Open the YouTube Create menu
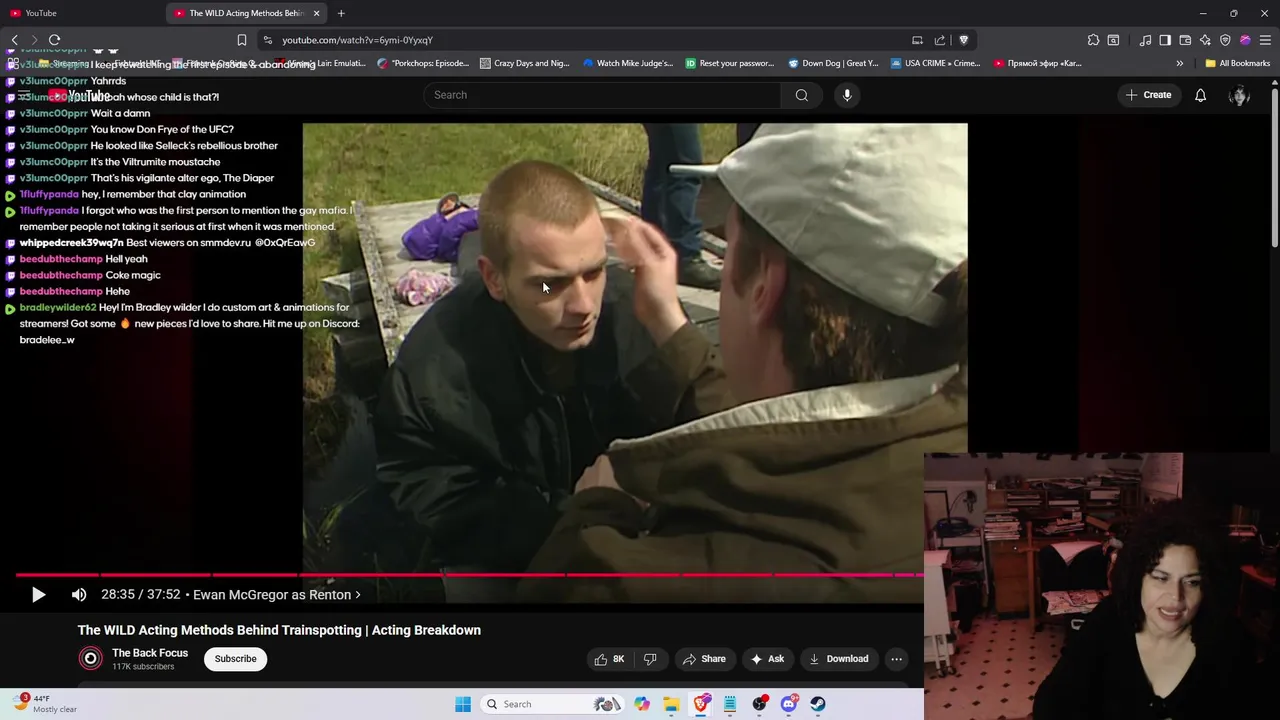Screen dimensions: 1280x720 (x=1147, y=95)
